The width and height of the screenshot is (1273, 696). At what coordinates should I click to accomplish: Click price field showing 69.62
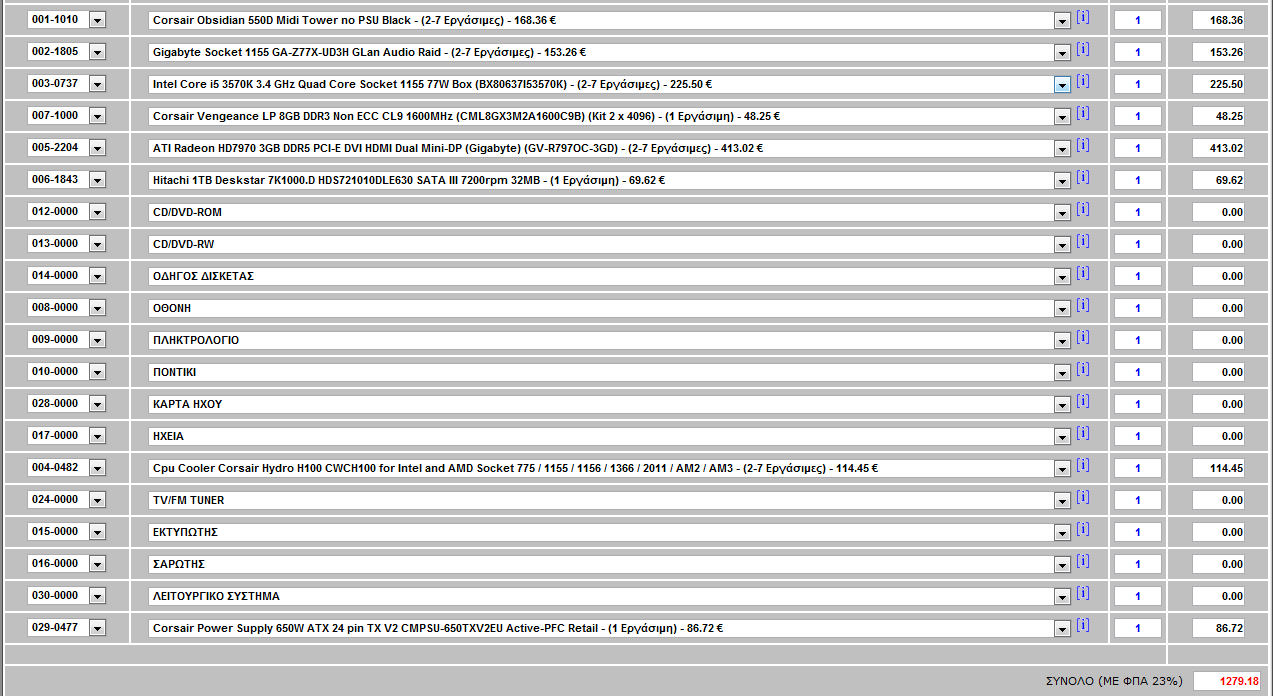coord(1219,180)
